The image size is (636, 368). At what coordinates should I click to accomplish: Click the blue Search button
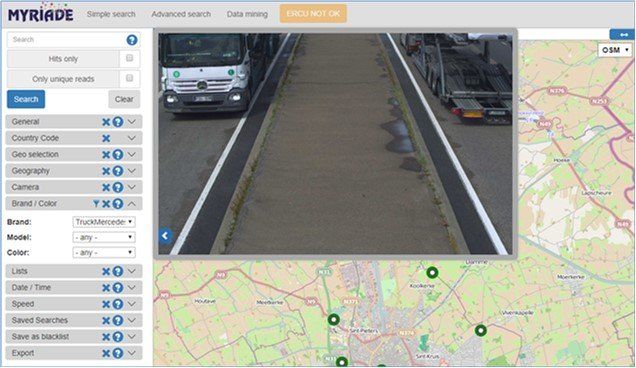(26, 99)
